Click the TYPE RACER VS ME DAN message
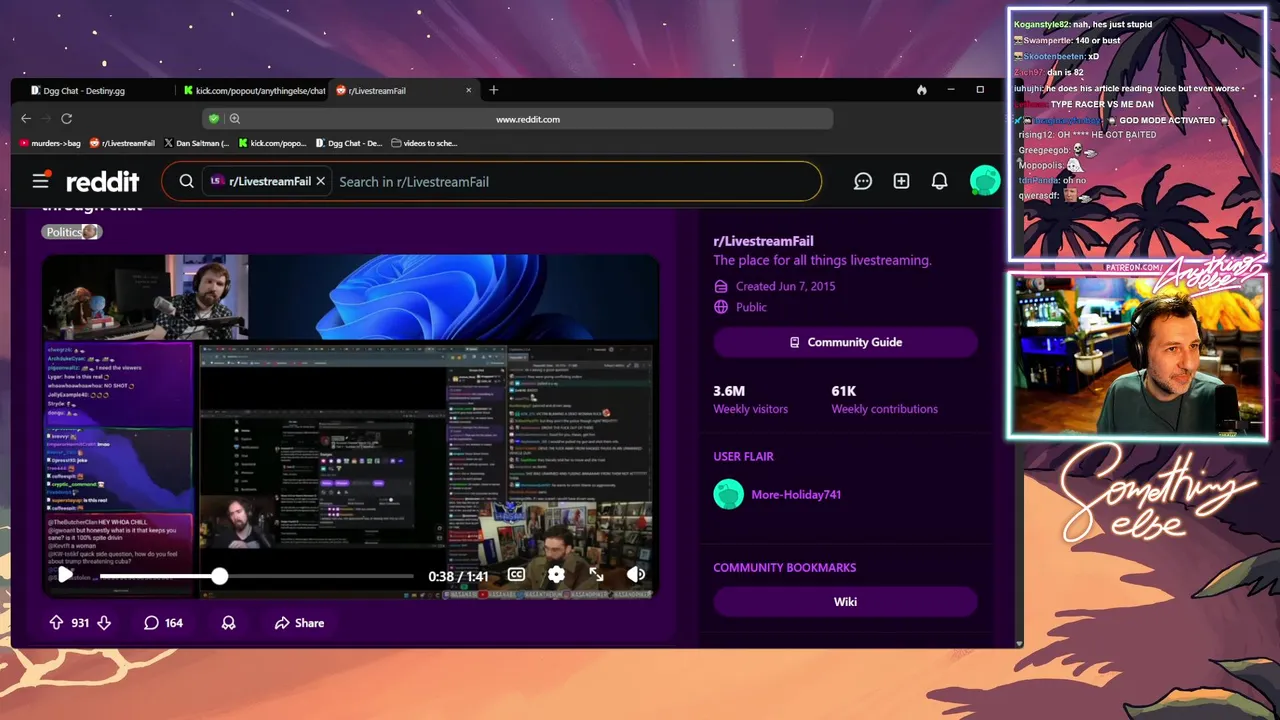 tap(1084, 104)
